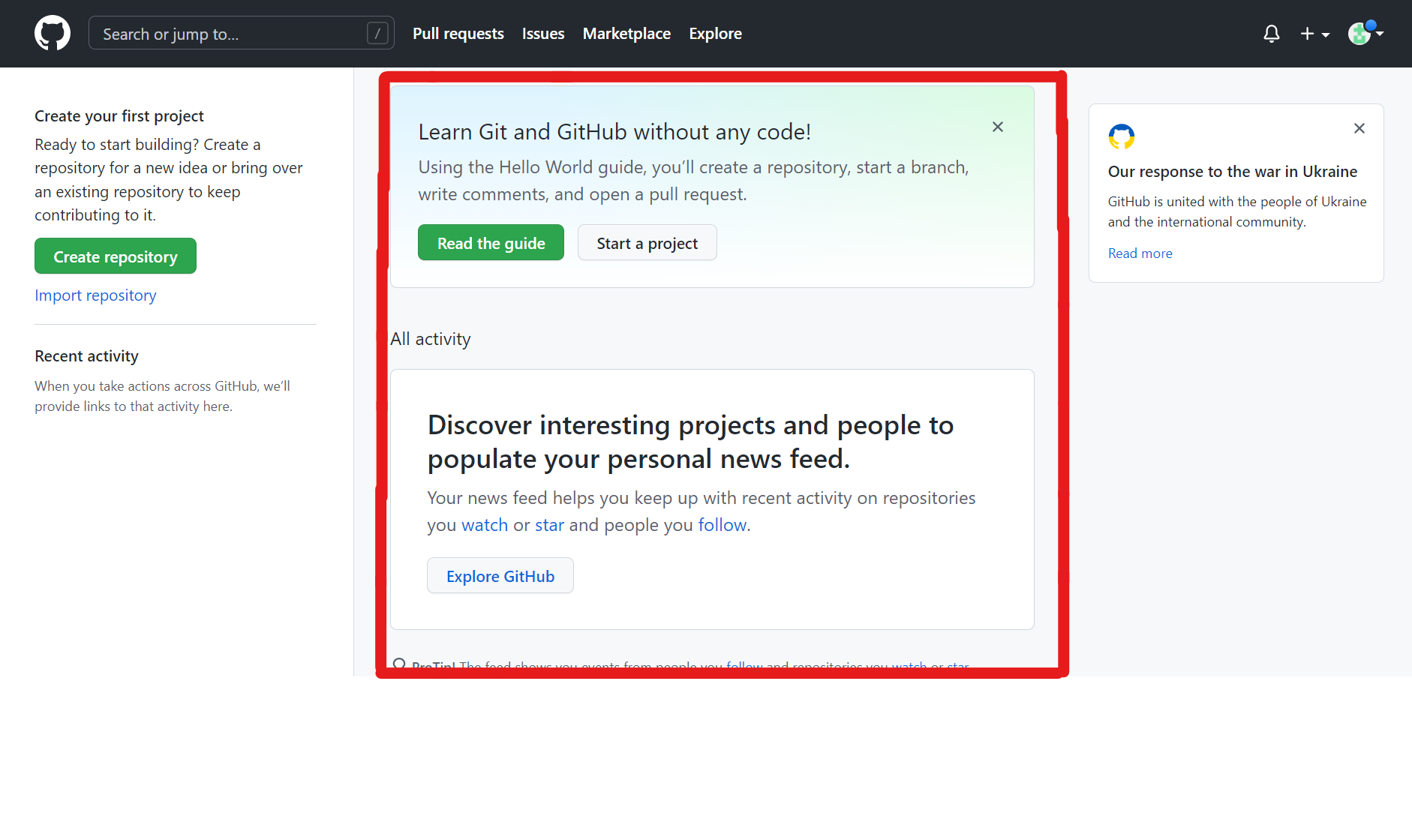Open the user avatar menu
This screenshot has height=840, width=1412.
click(1365, 33)
